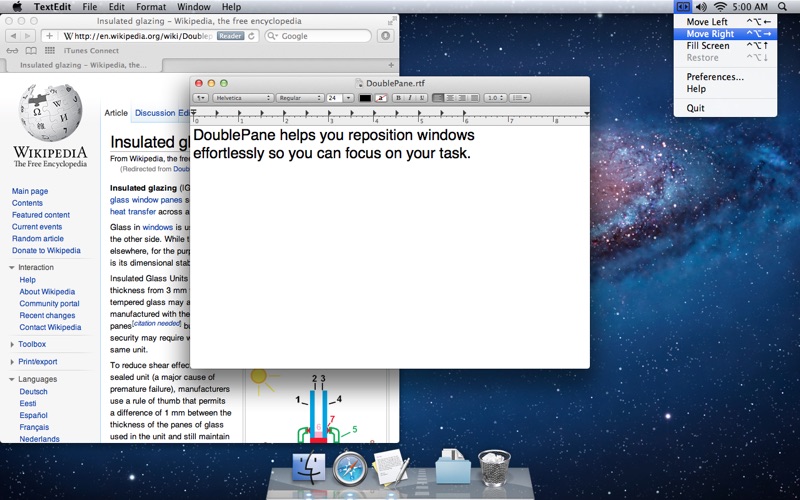This screenshot has height=500, width=800.
Task: Select the Insulated glazing Safari tab
Action: click(x=83, y=65)
